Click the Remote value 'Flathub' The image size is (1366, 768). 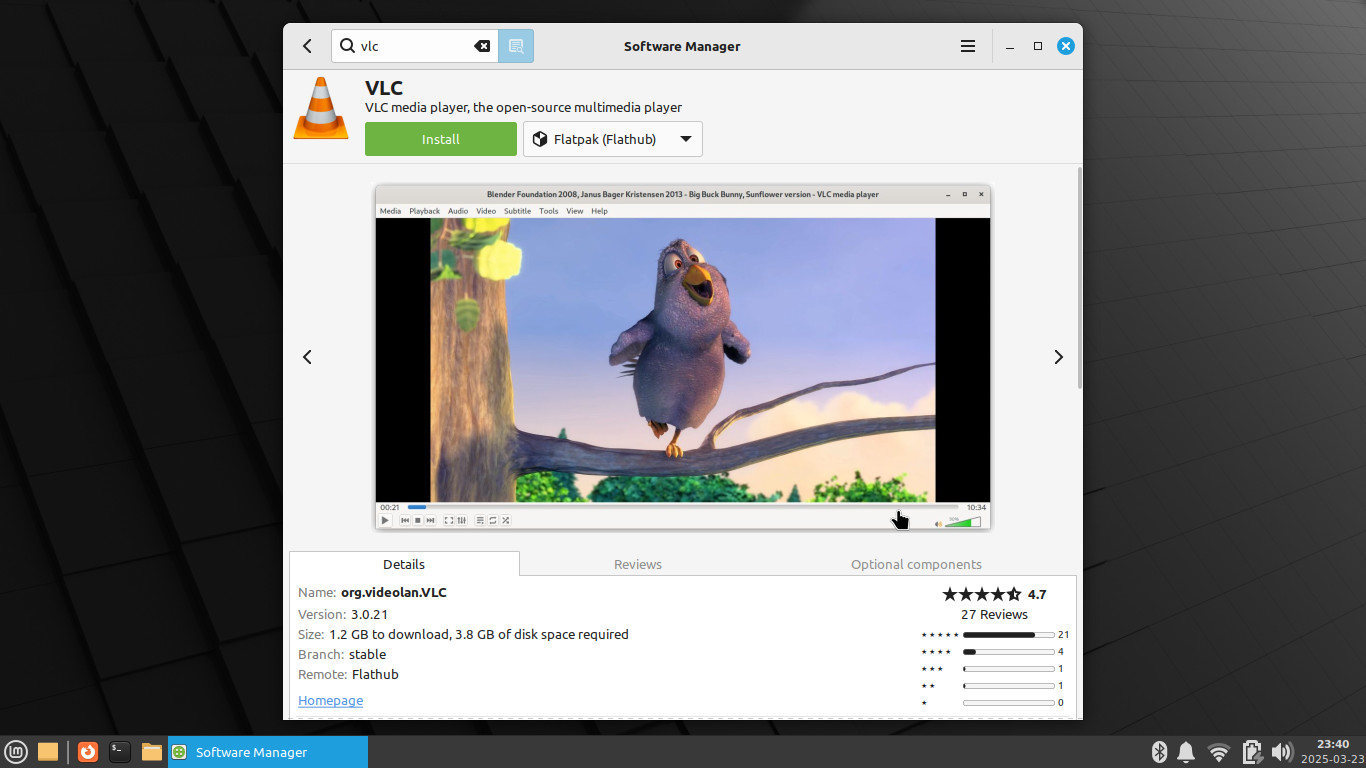(x=375, y=674)
